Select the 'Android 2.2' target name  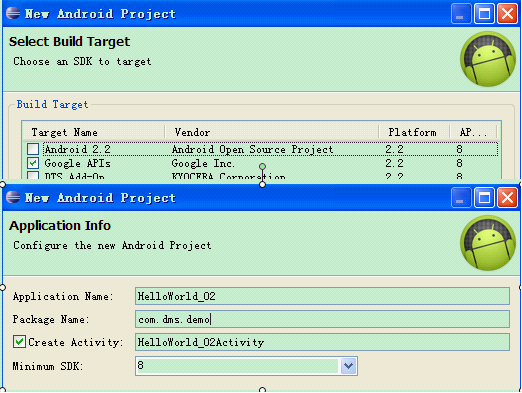tap(77, 149)
